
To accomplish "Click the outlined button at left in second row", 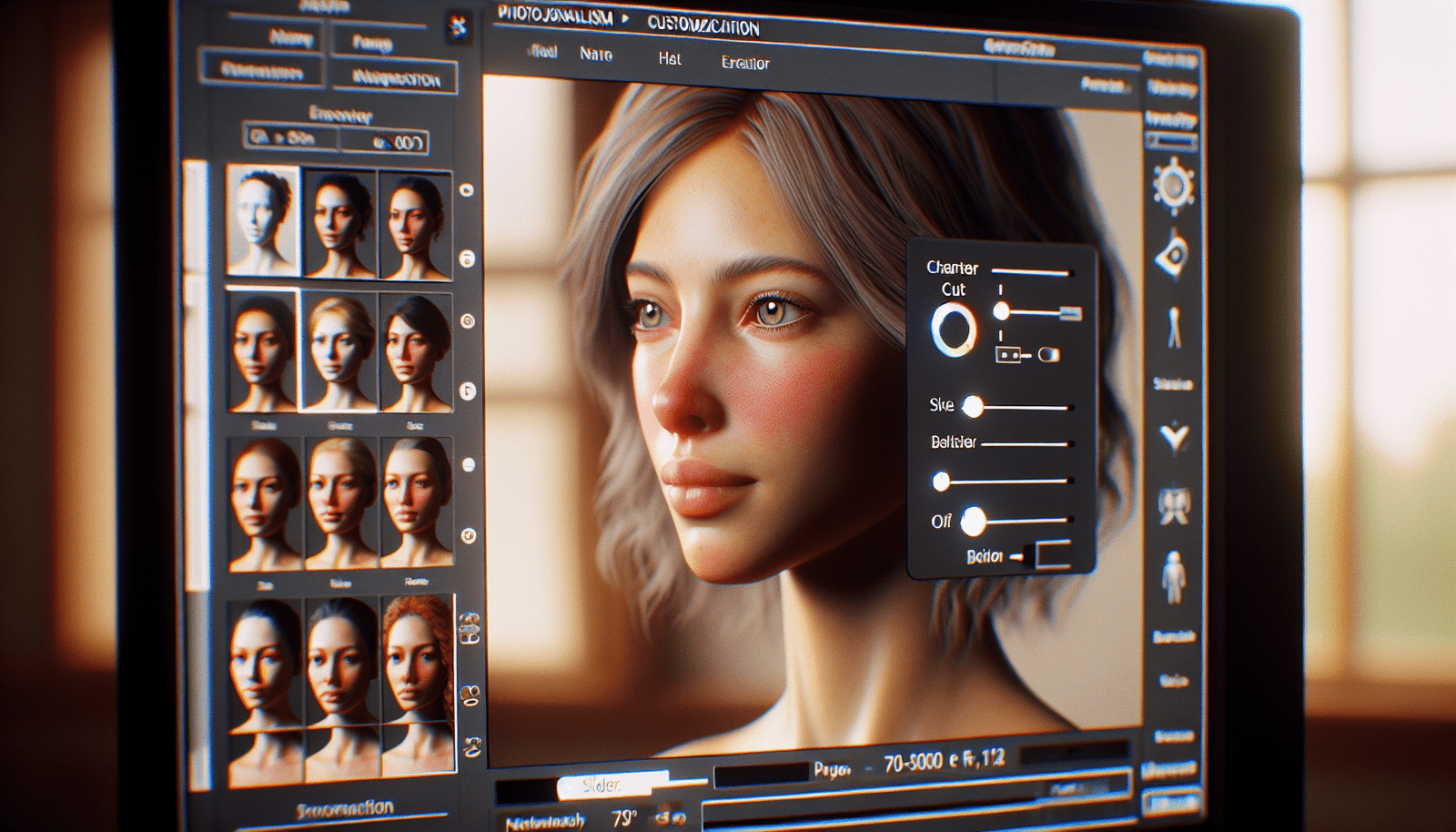I will point(261,71).
